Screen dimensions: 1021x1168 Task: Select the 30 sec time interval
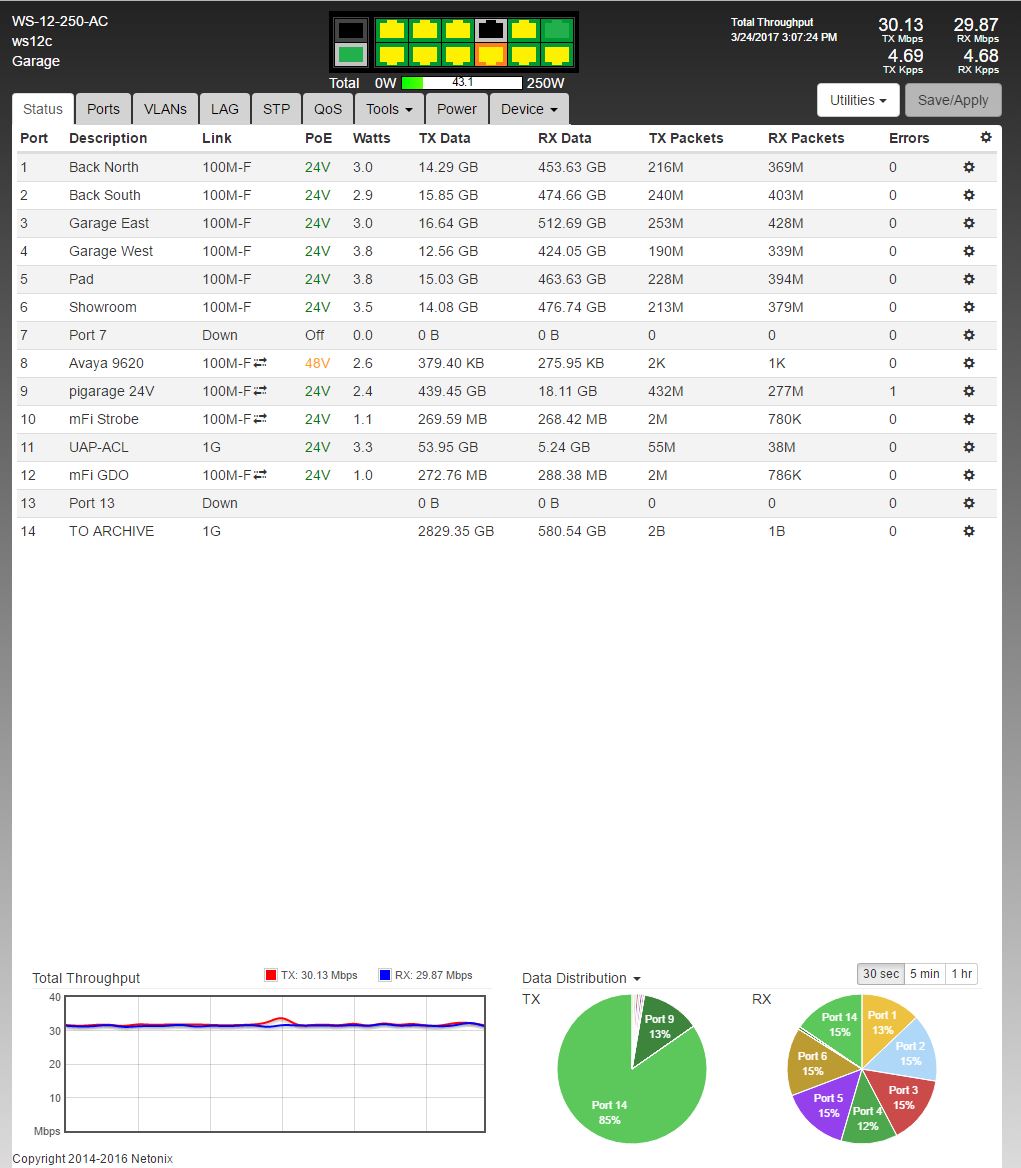click(x=881, y=973)
